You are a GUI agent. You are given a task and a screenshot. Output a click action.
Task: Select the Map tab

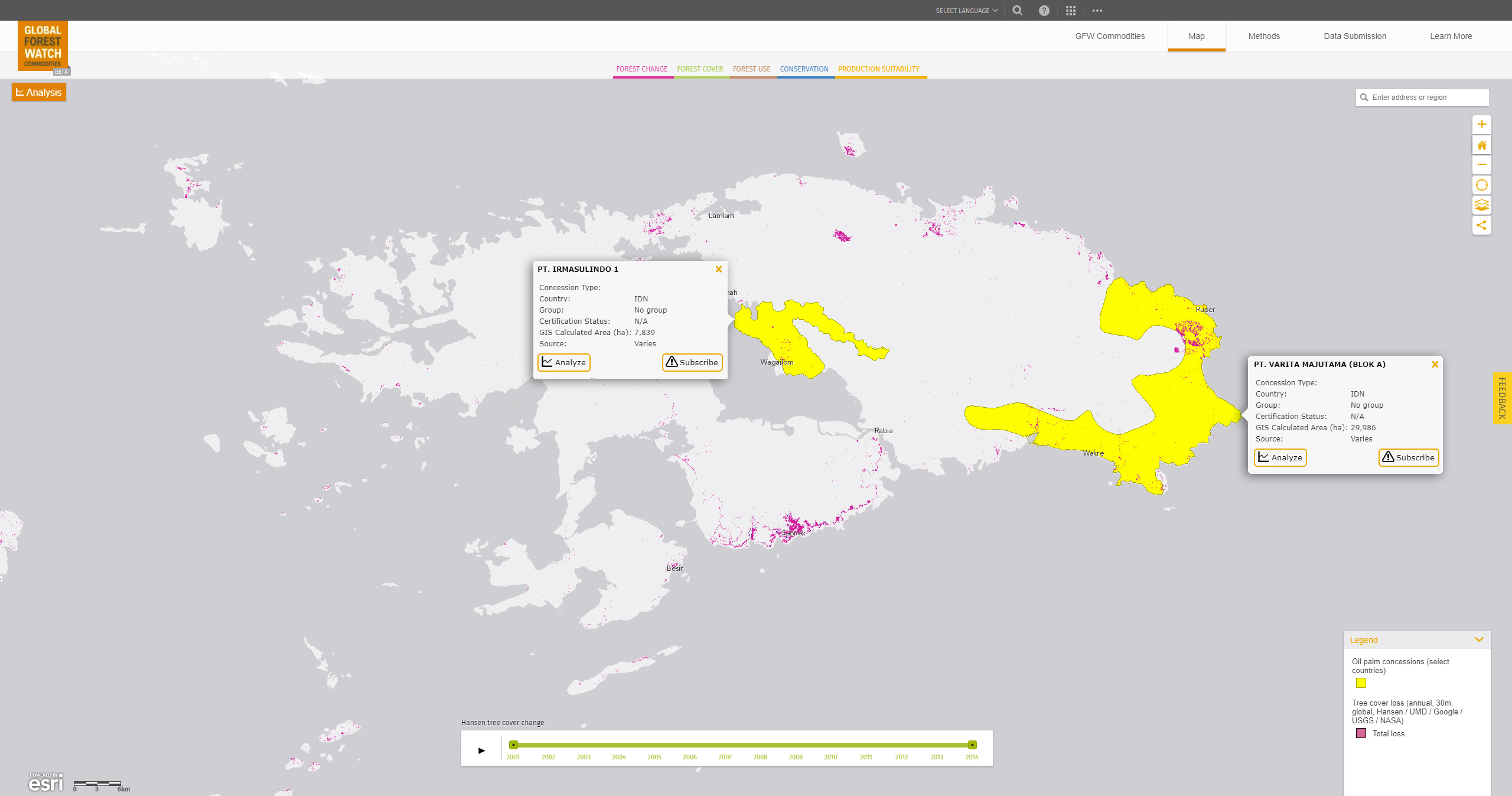(1197, 37)
